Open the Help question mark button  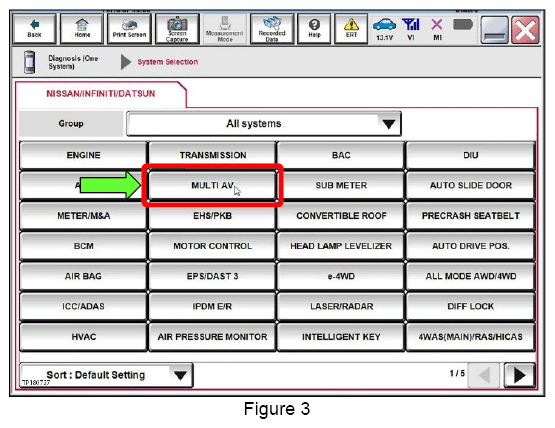coord(314,29)
